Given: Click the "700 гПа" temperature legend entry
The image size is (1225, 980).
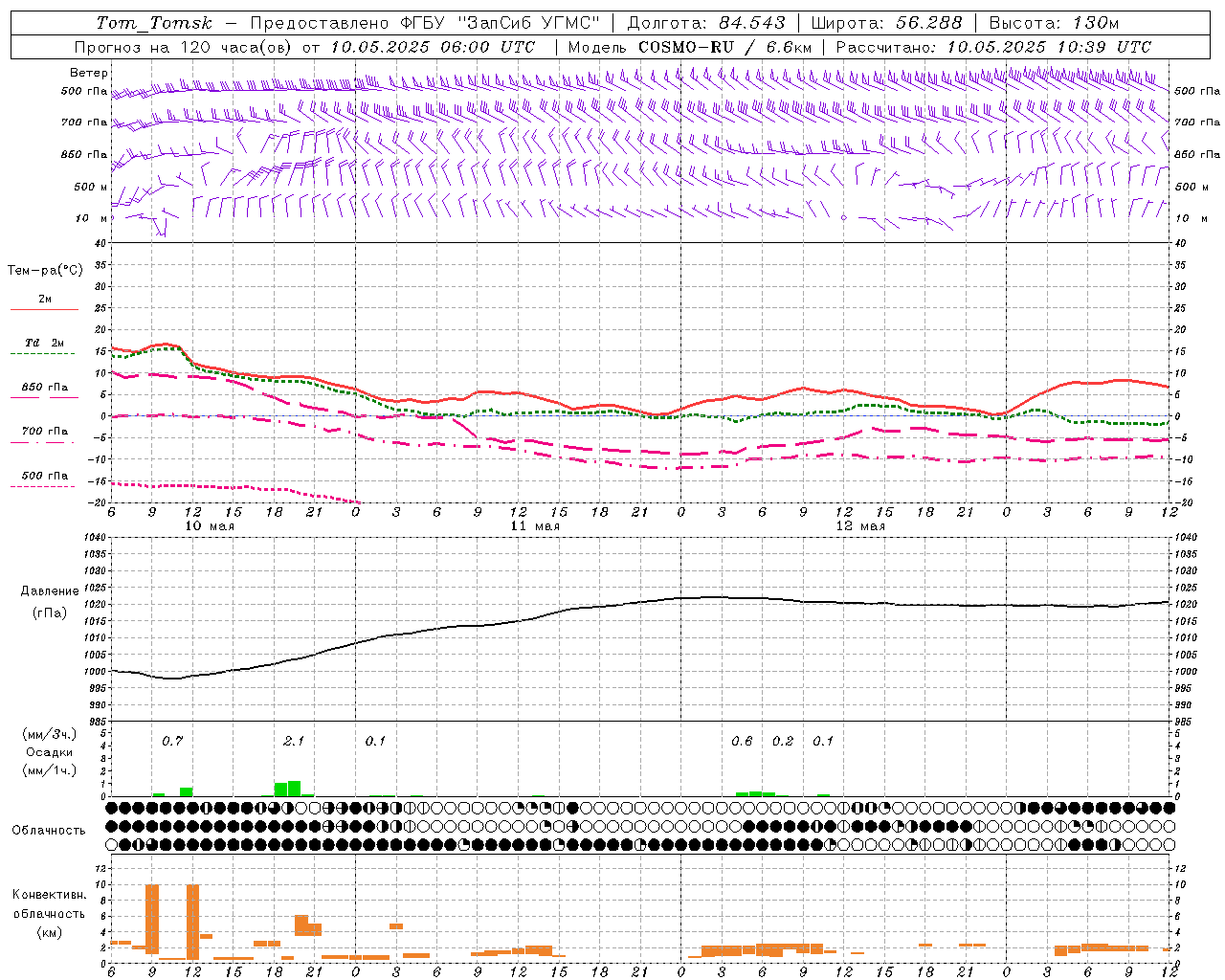Looking at the screenshot, I should (44, 435).
